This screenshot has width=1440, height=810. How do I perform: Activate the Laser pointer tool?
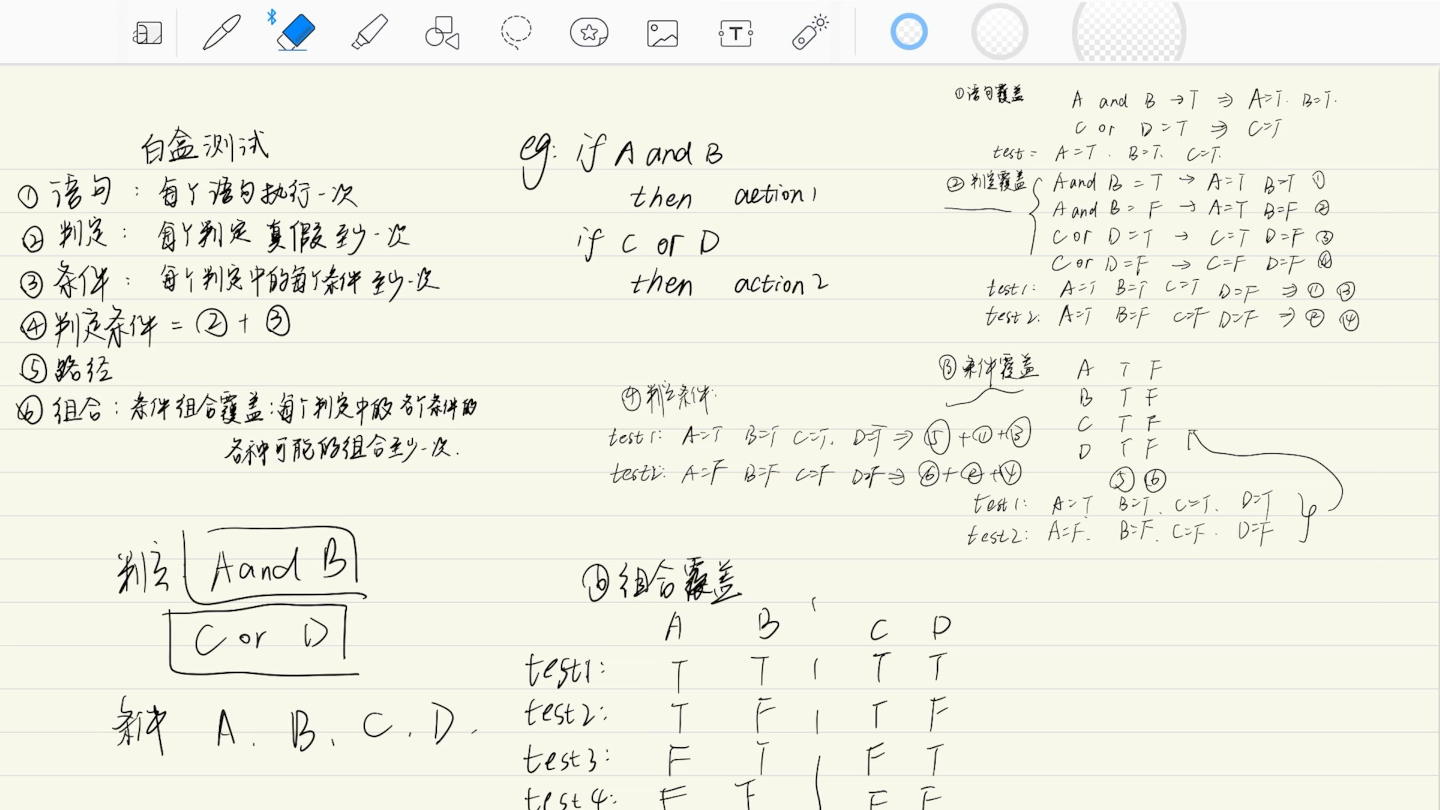[810, 32]
